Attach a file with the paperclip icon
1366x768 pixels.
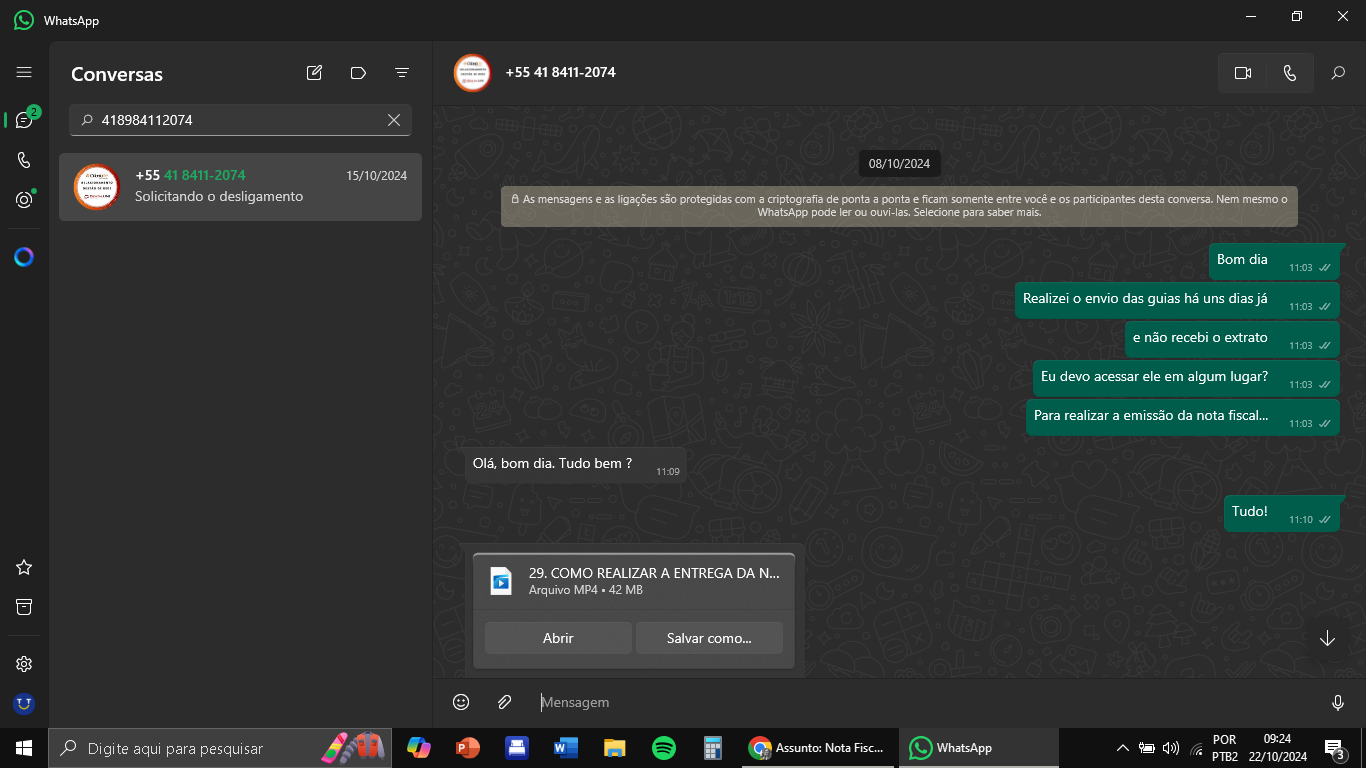(505, 702)
